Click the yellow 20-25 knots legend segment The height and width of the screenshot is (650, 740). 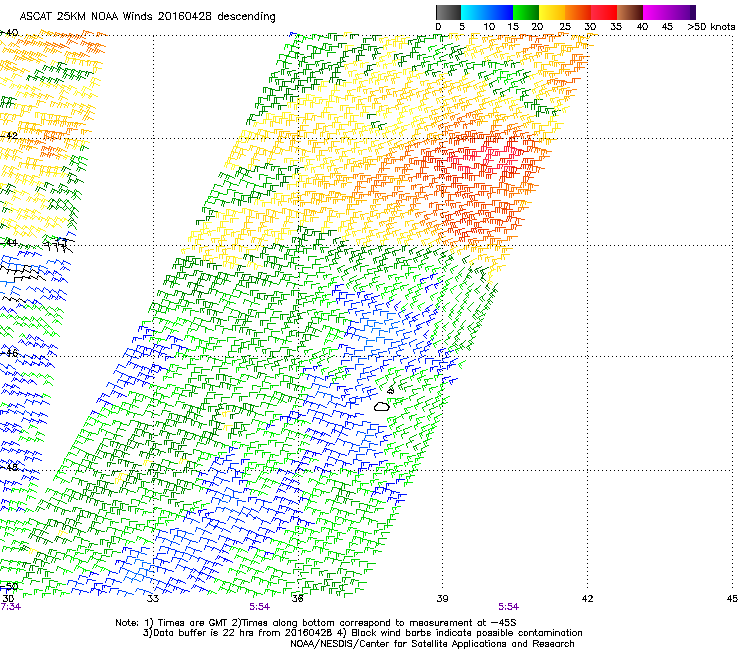[552, 12]
